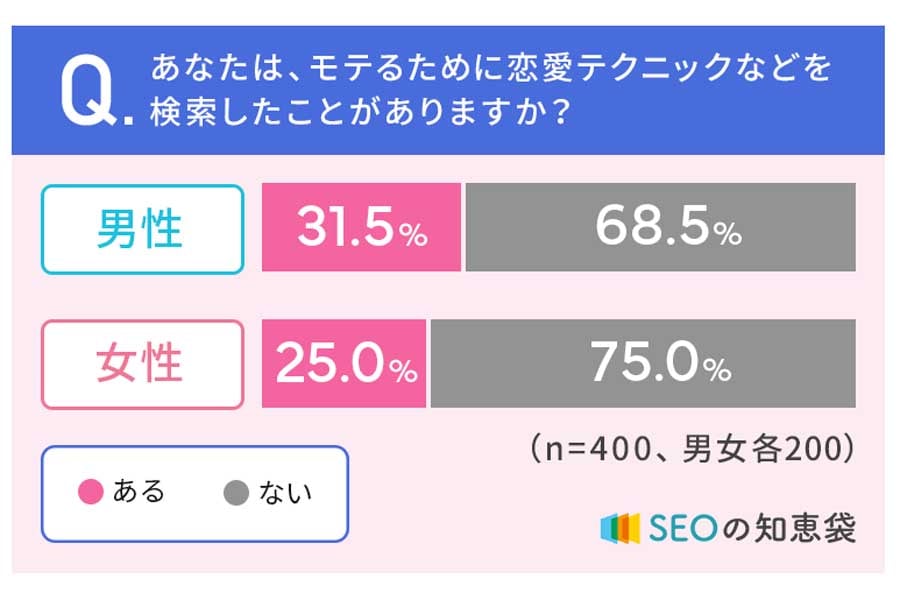
Task: Select the gray 75.0% bar segment
Action: [x=643, y=364]
